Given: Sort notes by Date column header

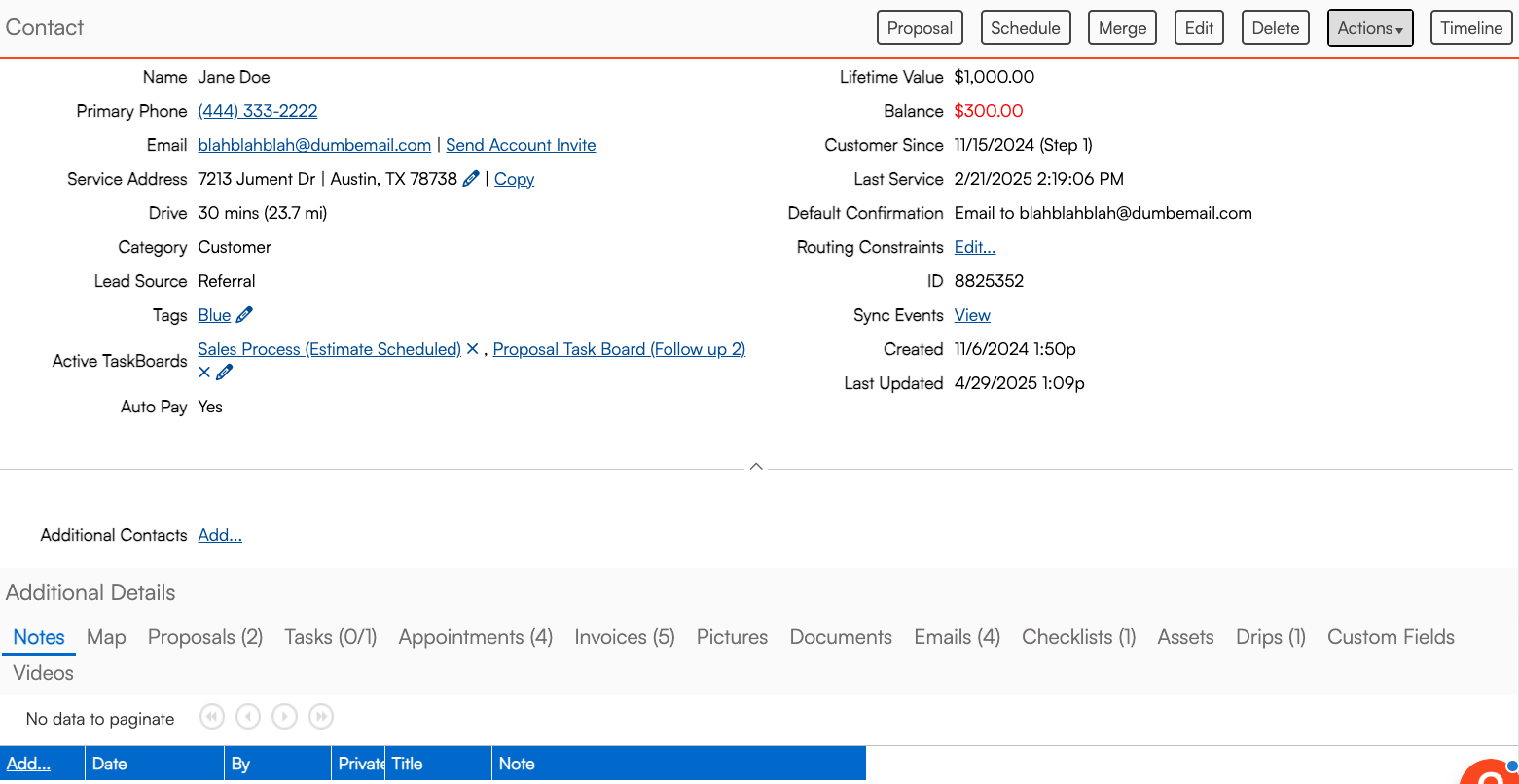Looking at the screenshot, I should point(110,764).
